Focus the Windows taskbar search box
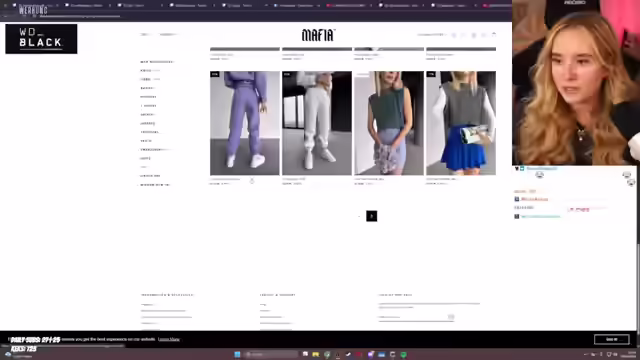 [x=270, y=354]
